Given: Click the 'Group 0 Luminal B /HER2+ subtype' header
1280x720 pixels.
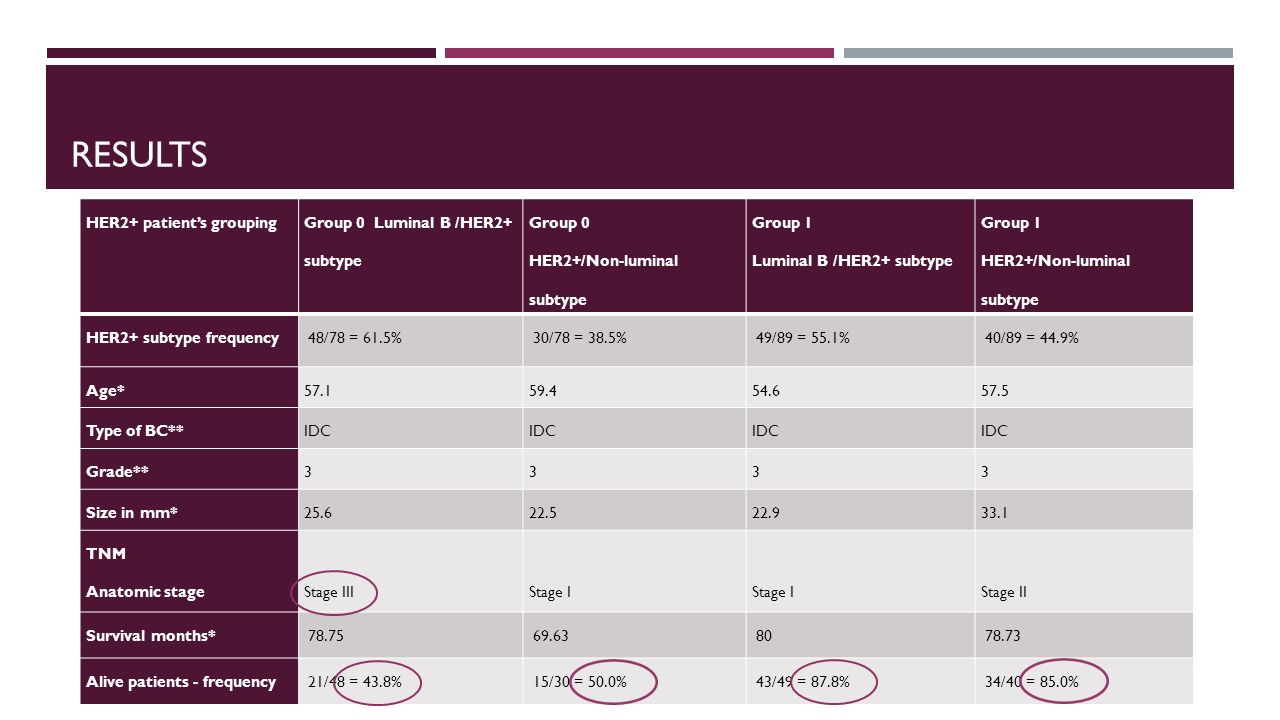Looking at the screenshot, I should pos(410,256).
